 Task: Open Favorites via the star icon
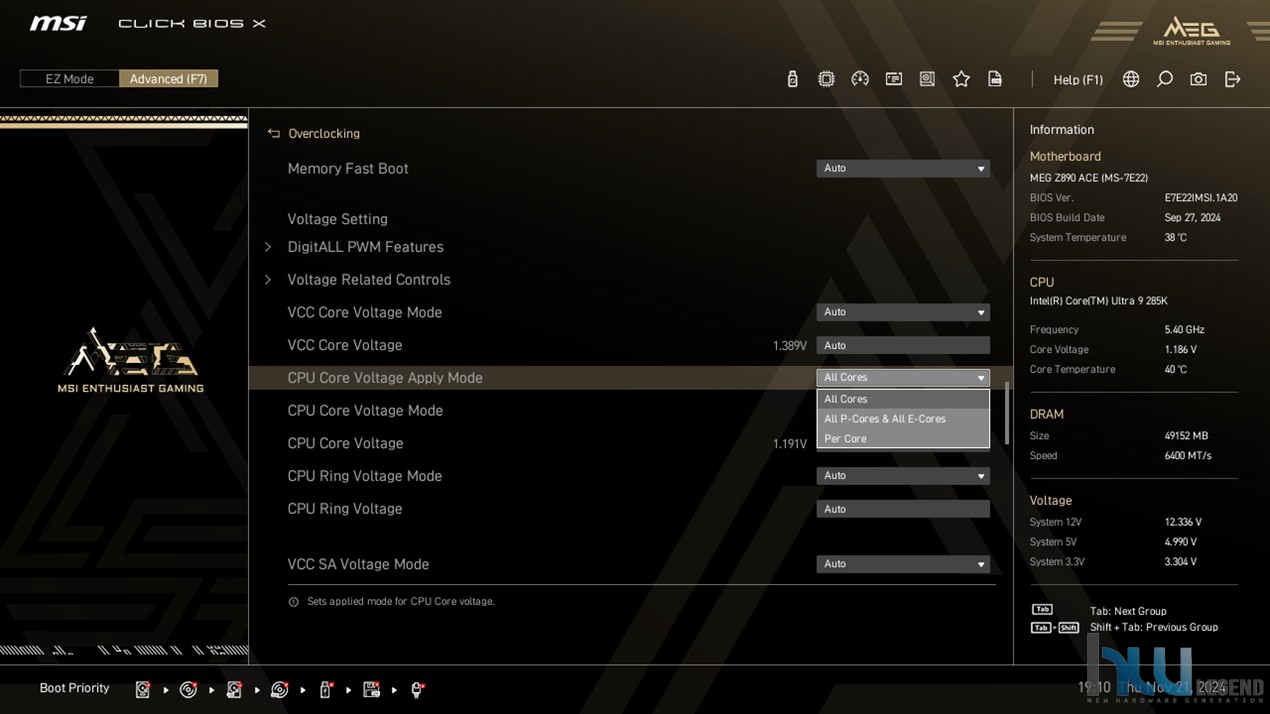[961, 79]
